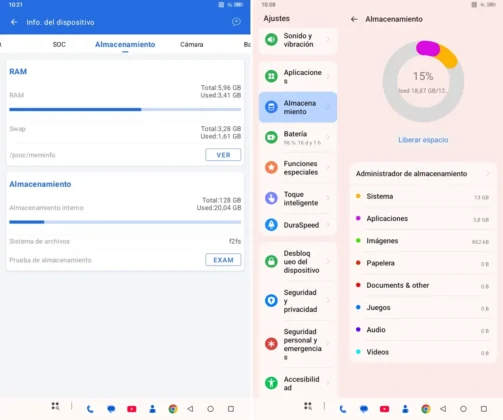Click the 15% storage donut chart
The width and height of the screenshot is (503, 420).
point(423,81)
